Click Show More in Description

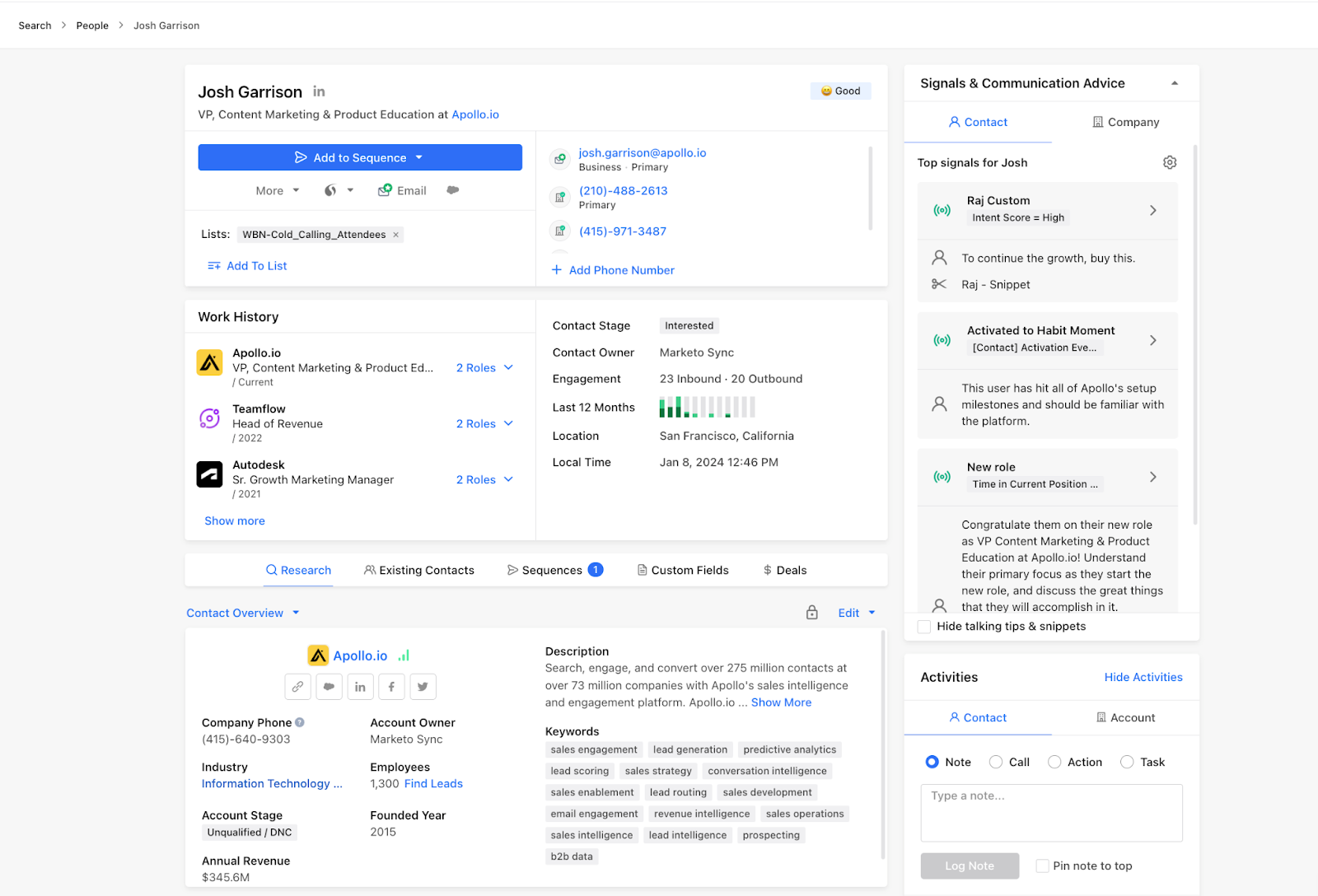[x=781, y=702]
